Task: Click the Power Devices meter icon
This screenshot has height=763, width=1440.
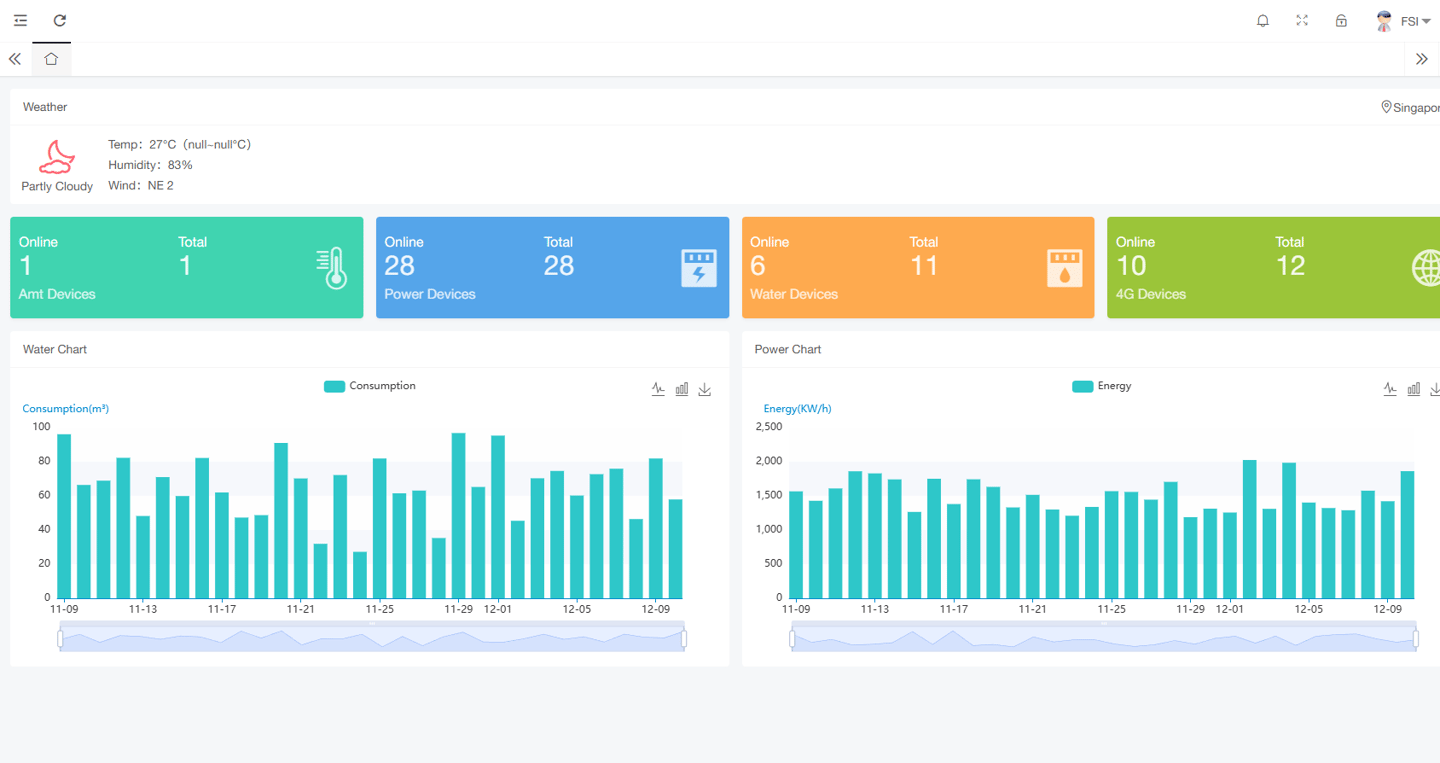Action: tap(699, 268)
